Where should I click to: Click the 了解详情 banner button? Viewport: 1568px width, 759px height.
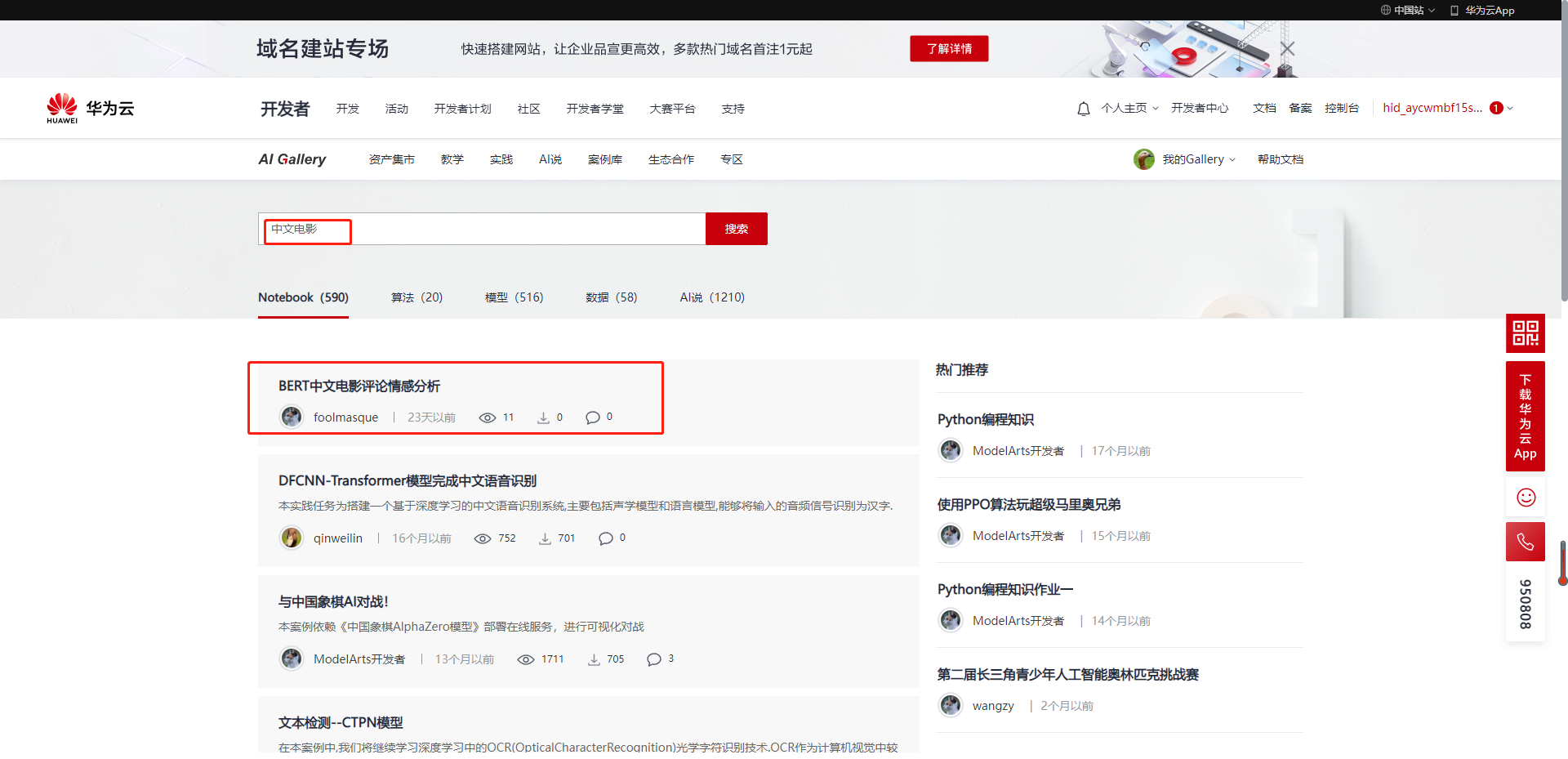(948, 48)
